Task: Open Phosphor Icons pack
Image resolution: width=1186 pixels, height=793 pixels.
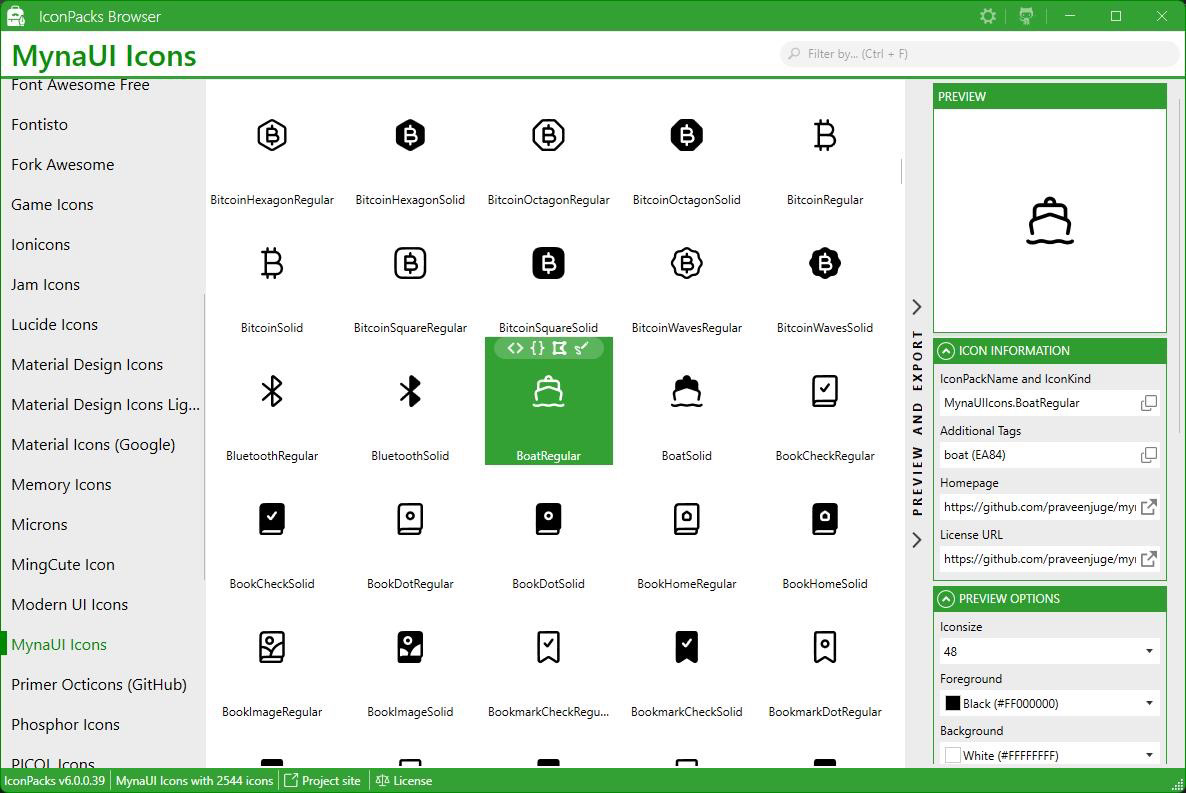Action: coord(65,725)
